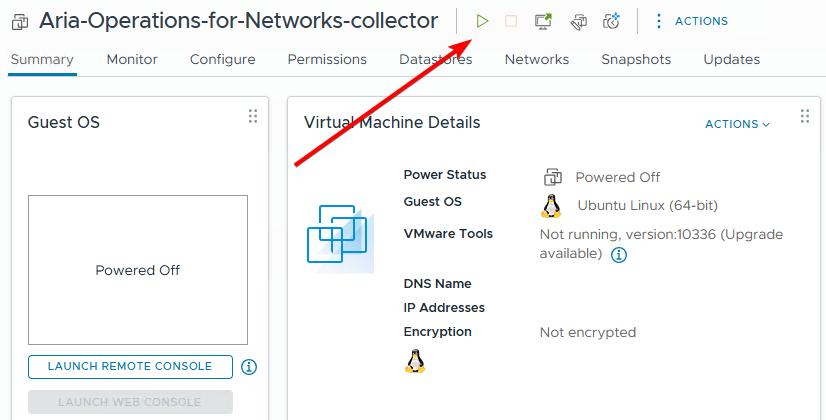826x420 pixels.
Task: Expand the ACTIONS dropdown in Virtual Machine Details
Action: 737,124
